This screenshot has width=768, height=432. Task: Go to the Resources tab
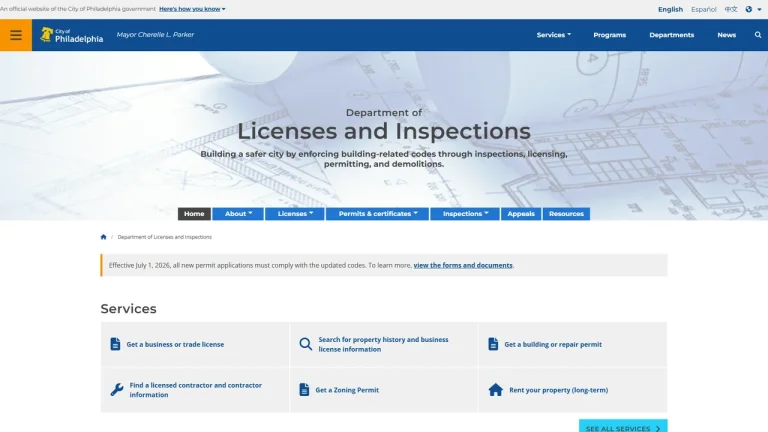[x=566, y=214]
